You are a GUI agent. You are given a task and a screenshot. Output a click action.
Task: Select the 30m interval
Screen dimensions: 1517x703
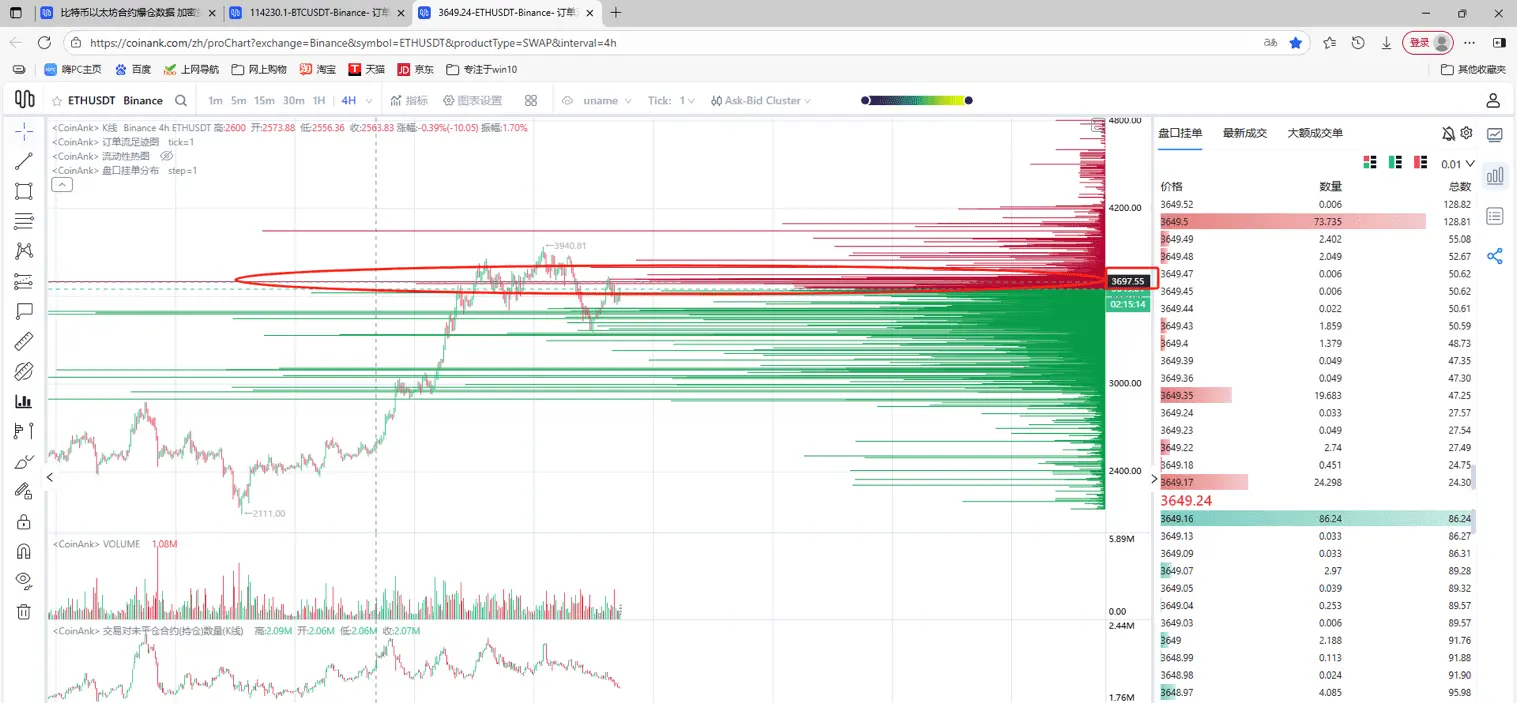293,101
